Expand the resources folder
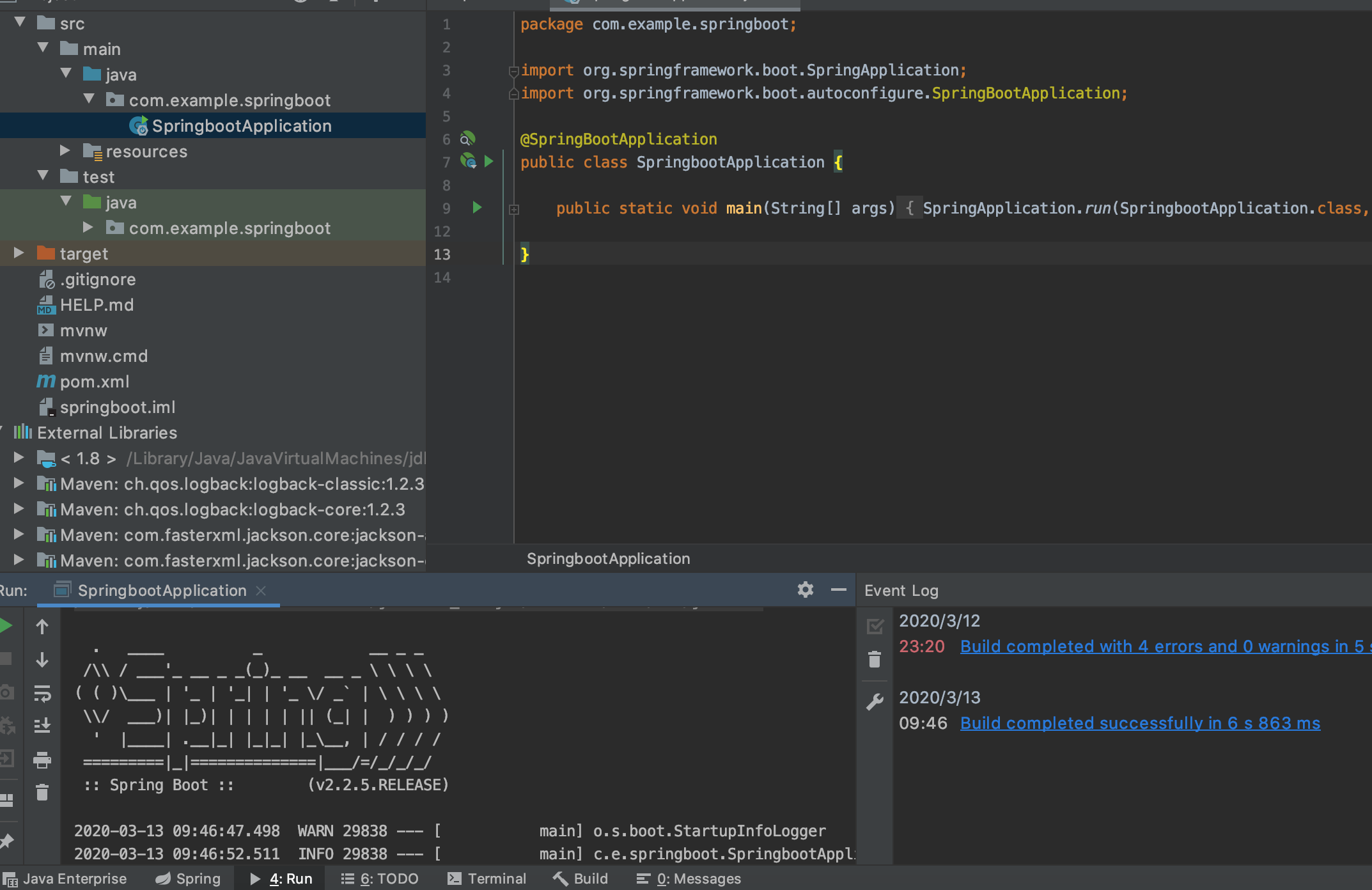This screenshot has width=1372, height=890. click(x=65, y=151)
